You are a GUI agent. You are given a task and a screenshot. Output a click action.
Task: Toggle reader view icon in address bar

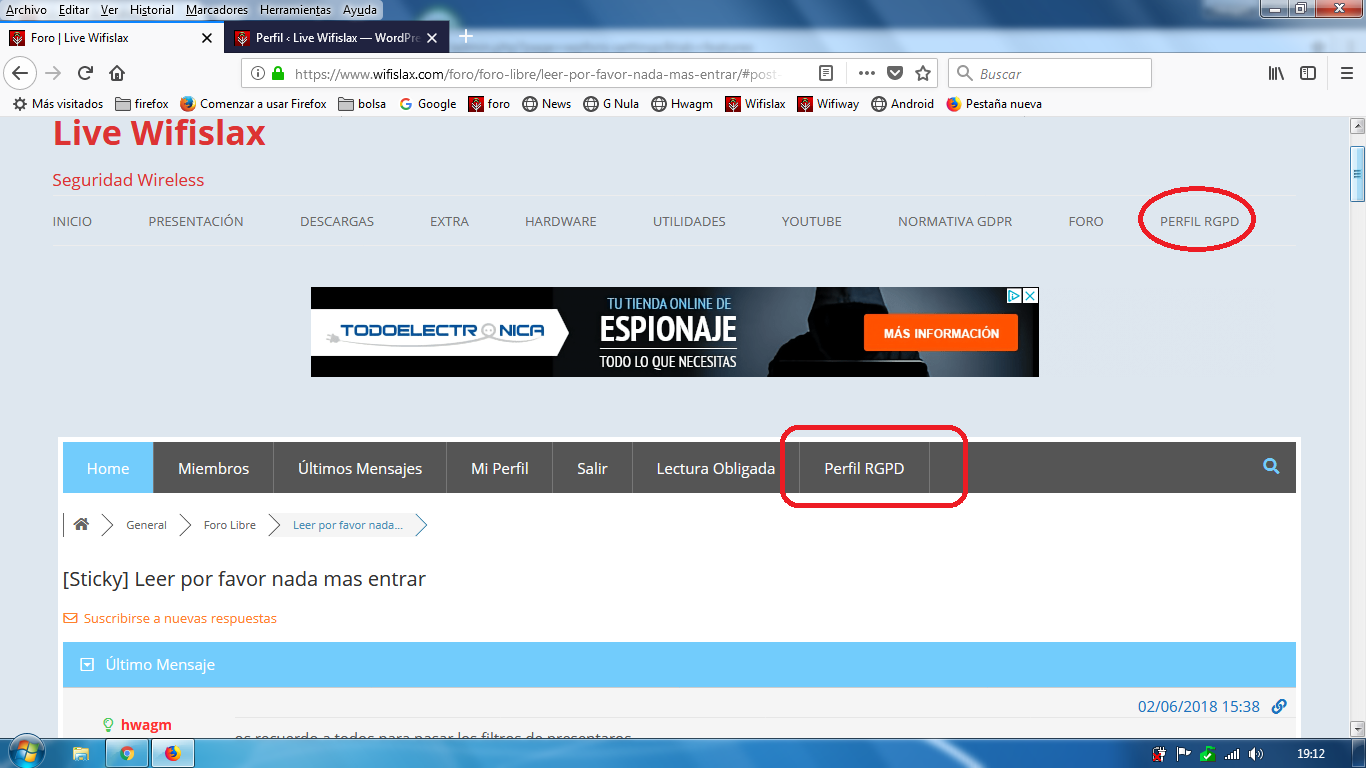[826, 73]
